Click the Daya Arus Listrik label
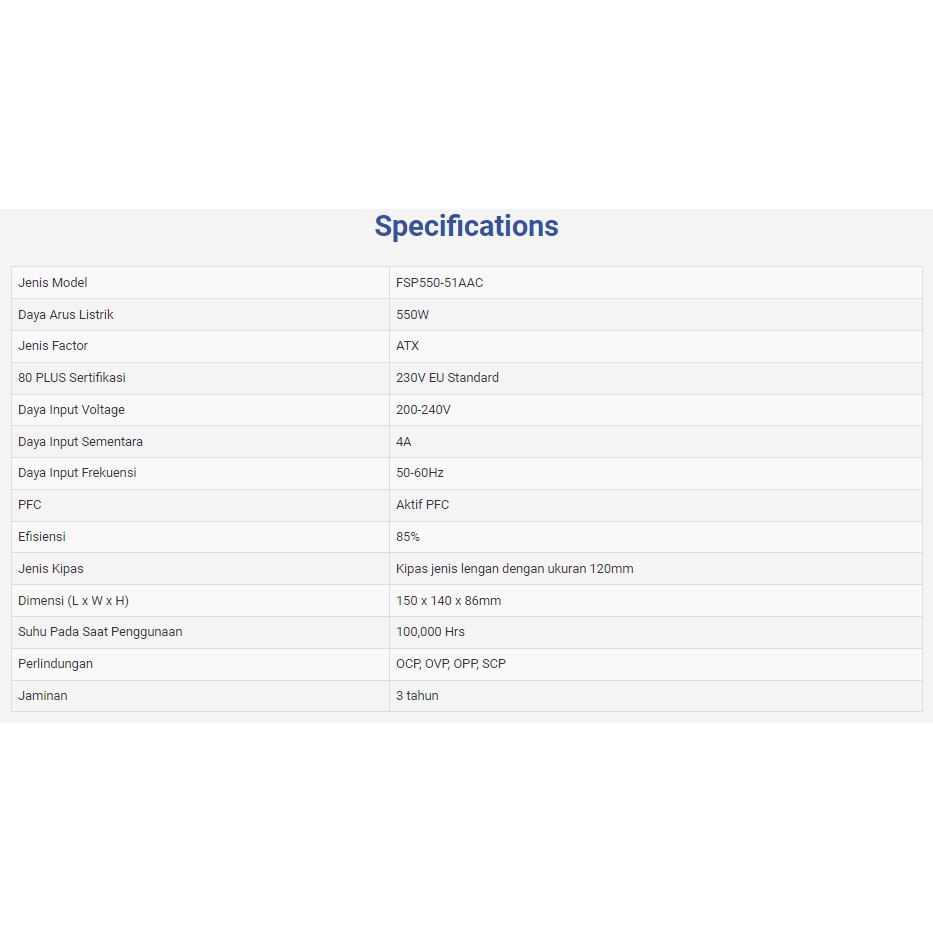933x933 pixels. coord(66,315)
